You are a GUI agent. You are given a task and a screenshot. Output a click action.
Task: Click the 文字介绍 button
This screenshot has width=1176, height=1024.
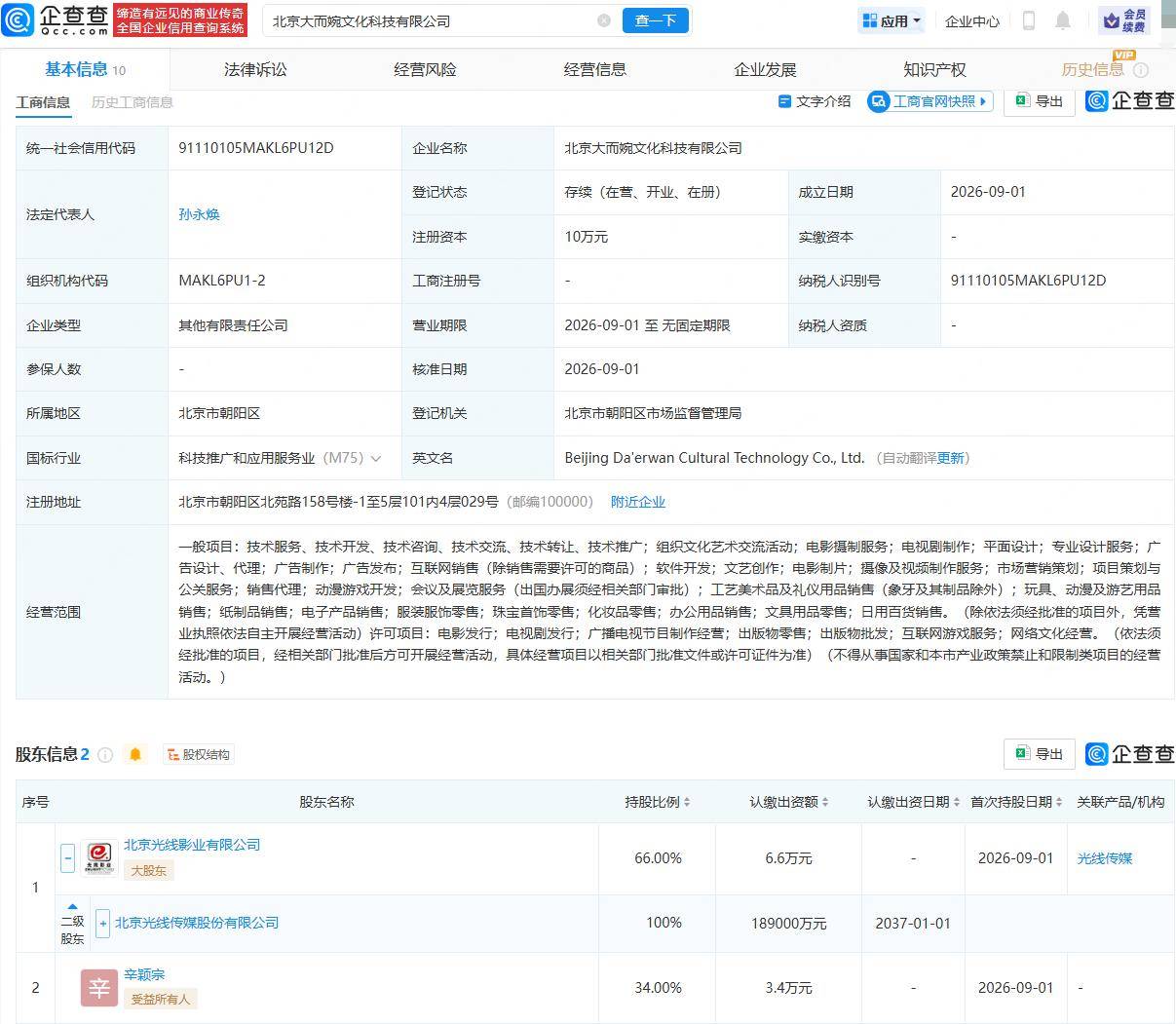tap(815, 101)
